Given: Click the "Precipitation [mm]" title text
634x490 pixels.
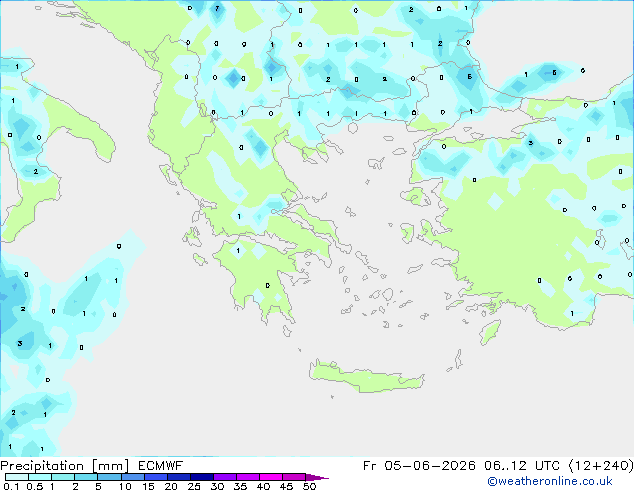Looking at the screenshot, I should pos(64,466).
